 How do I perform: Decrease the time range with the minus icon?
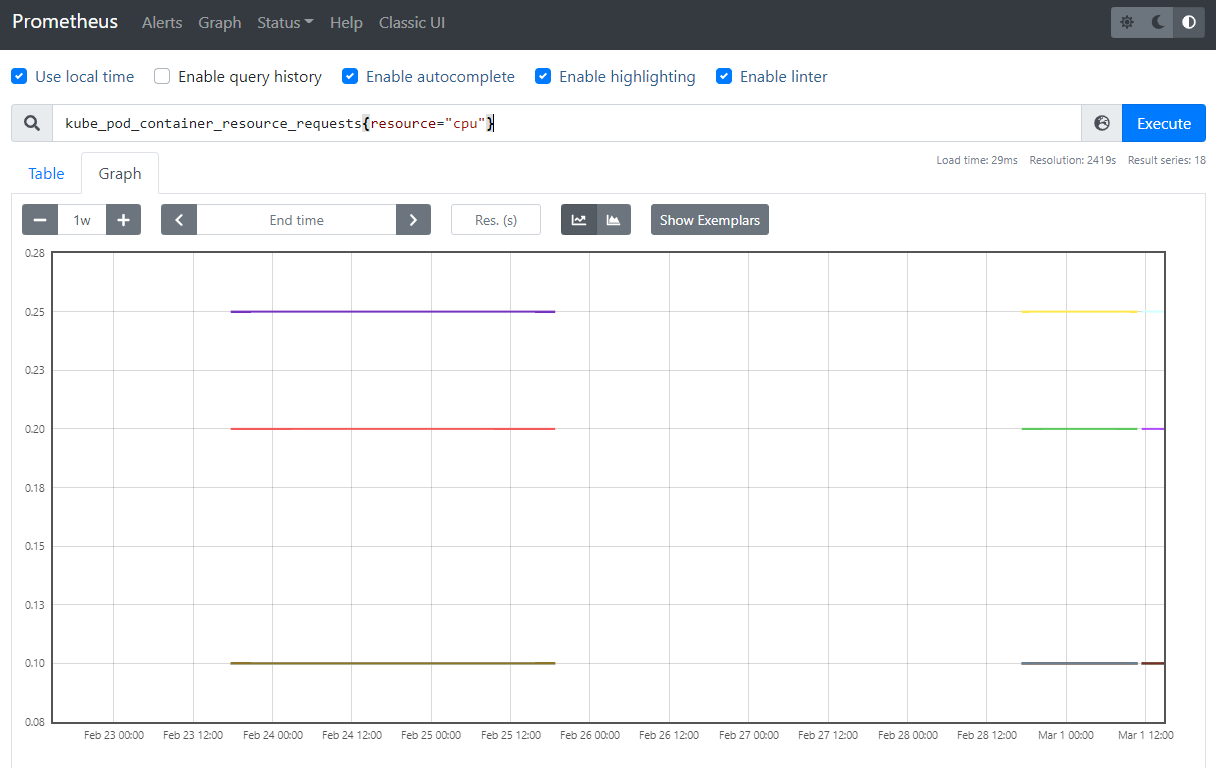40,220
